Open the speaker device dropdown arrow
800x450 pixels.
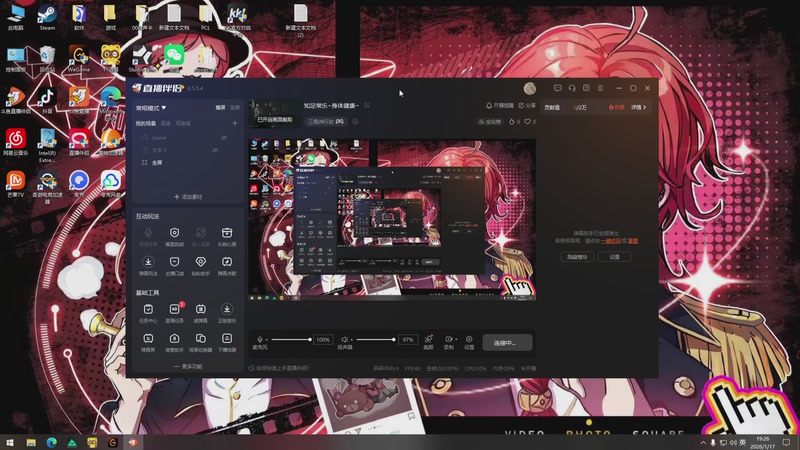(352, 340)
